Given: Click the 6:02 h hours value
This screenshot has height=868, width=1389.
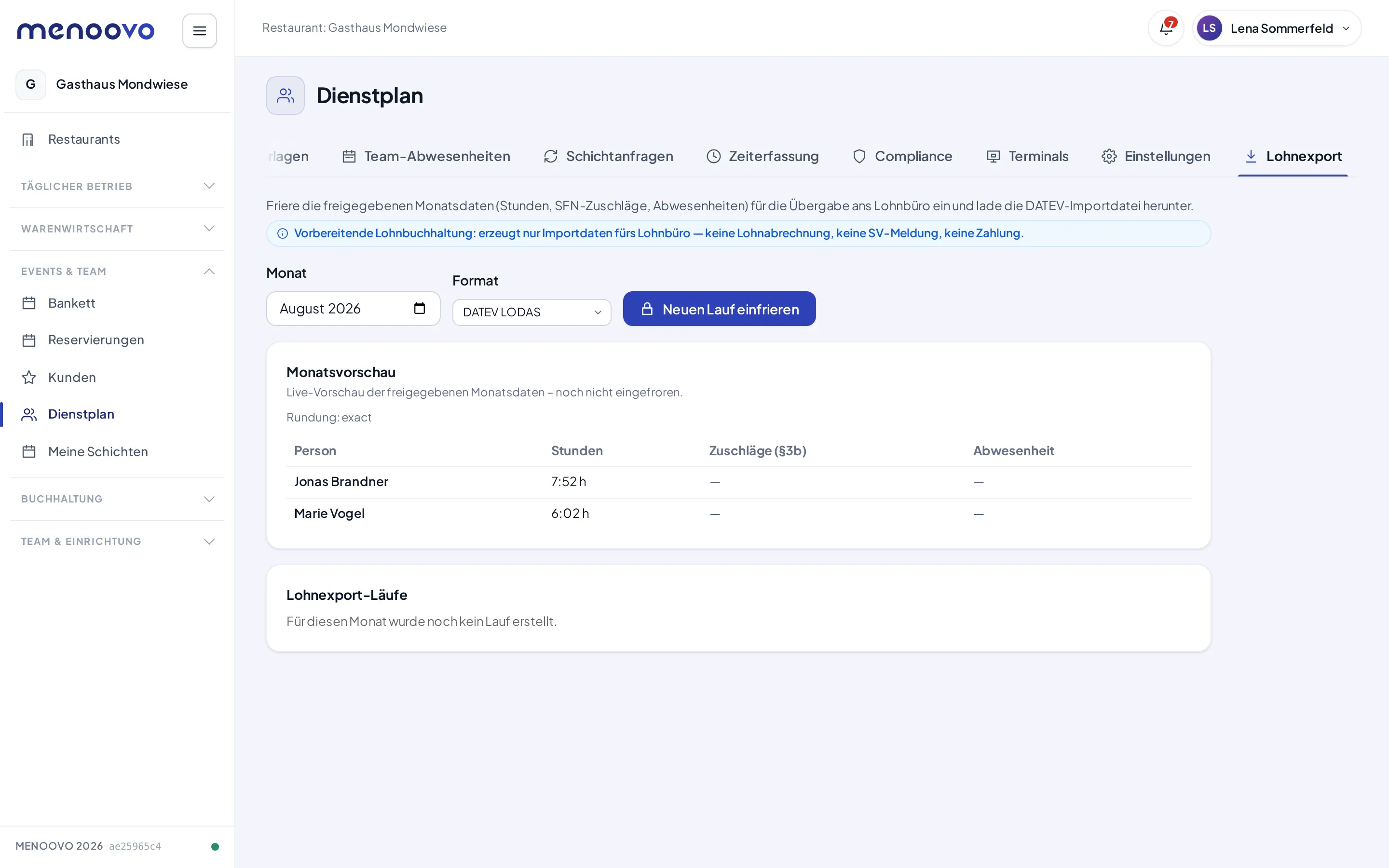Looking at the screenshot, I should pos(570,513).
